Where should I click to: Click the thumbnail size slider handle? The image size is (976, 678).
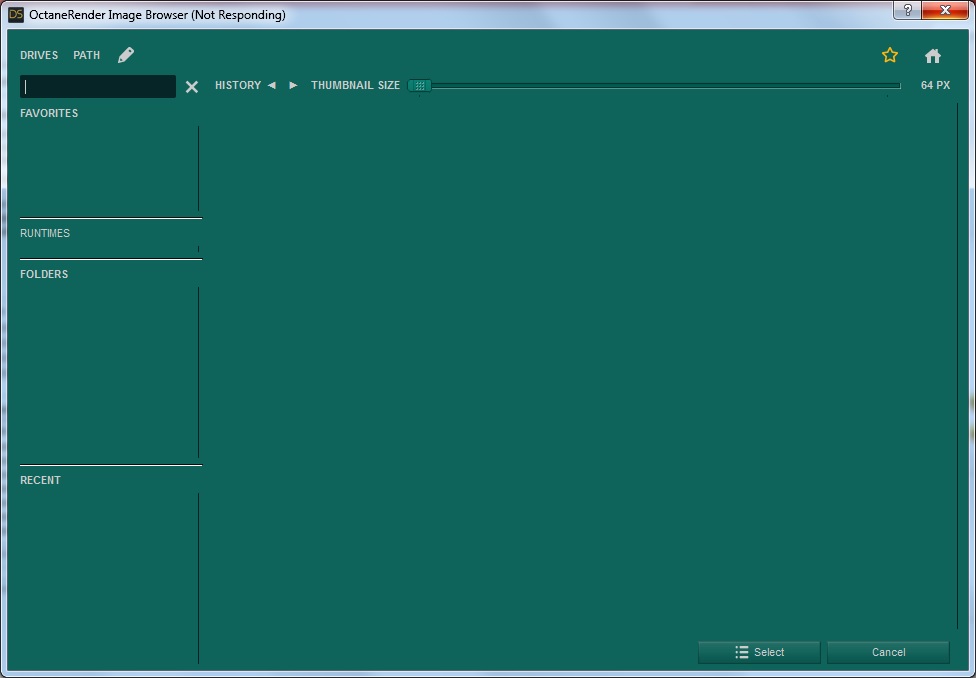coord(420,85)
